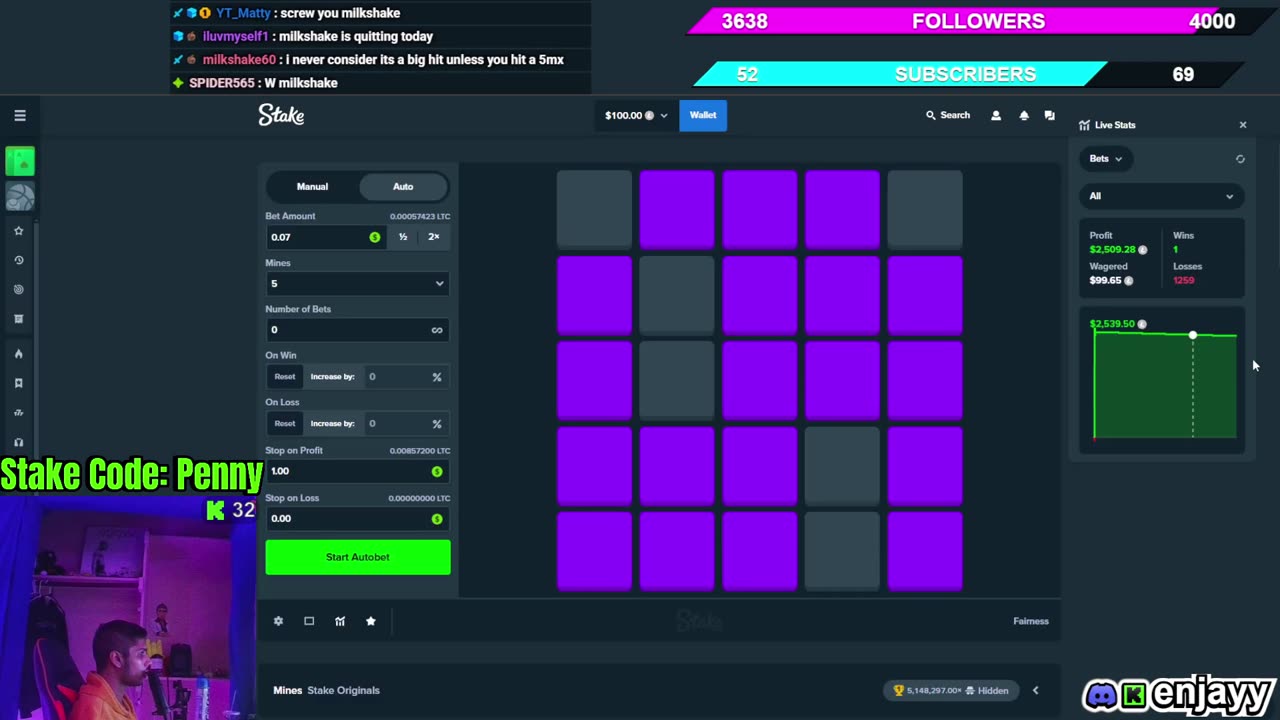
Task: Select gray tile in bottom row of grid
Action: click(x=842, y=551)
